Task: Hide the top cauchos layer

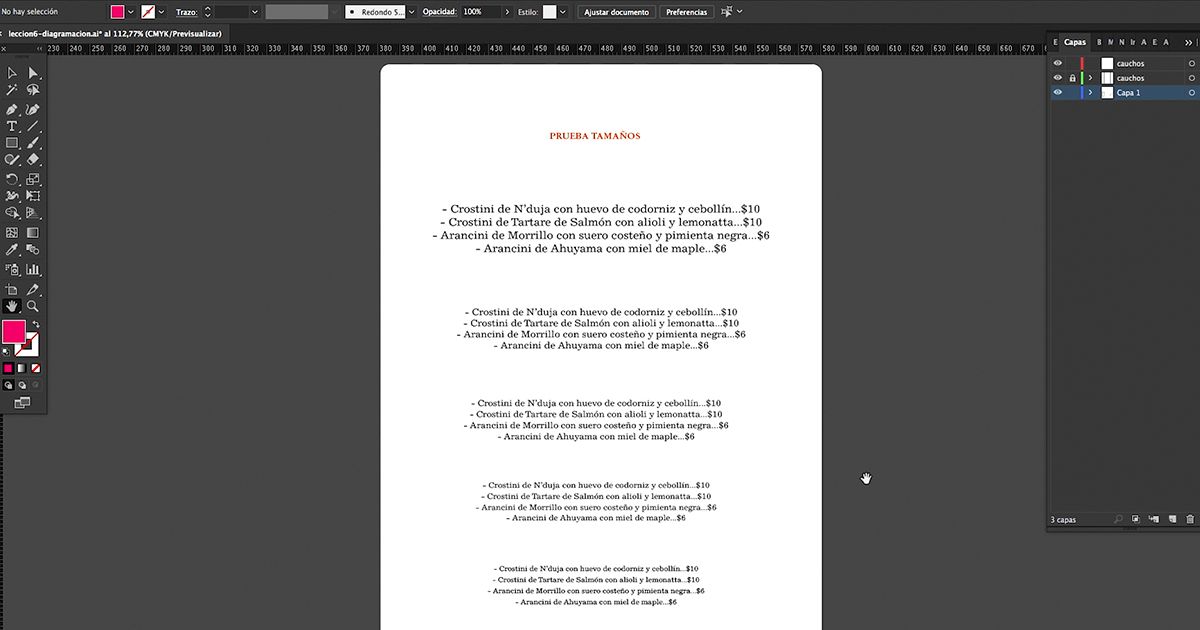Action: tap(1058, 63)
